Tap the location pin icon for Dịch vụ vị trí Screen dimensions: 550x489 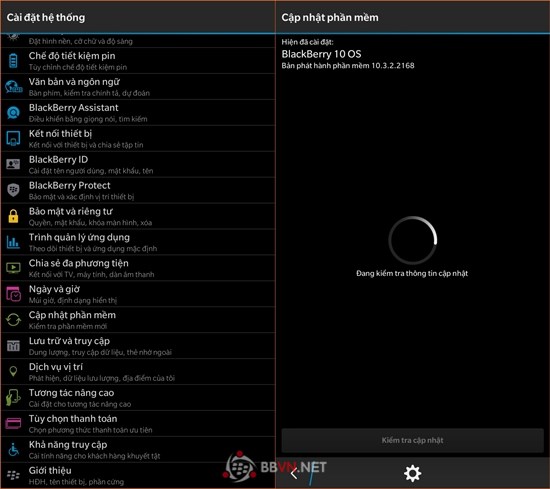(13, 371)
